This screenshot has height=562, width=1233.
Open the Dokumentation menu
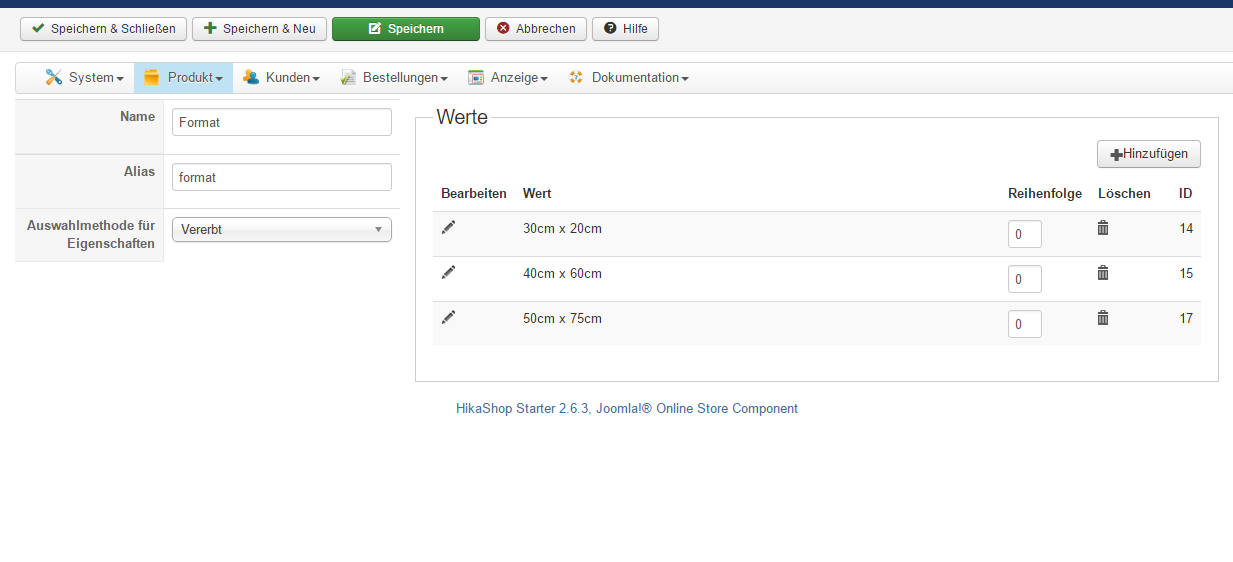click(x=629, y=78)
